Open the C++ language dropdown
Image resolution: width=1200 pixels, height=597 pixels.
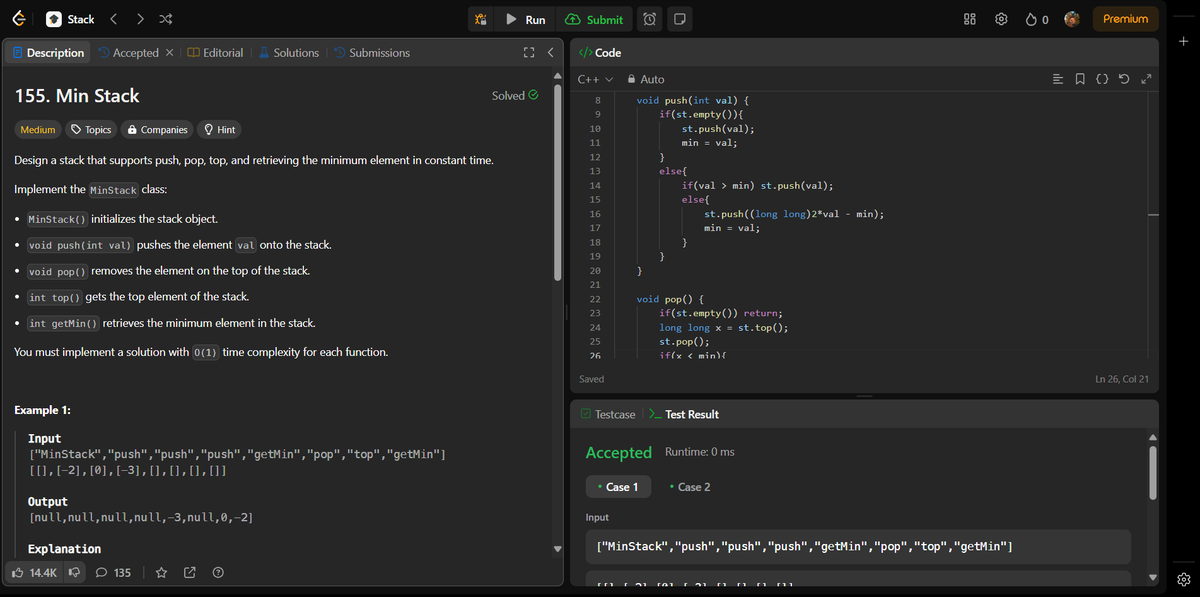pos(594,79)
